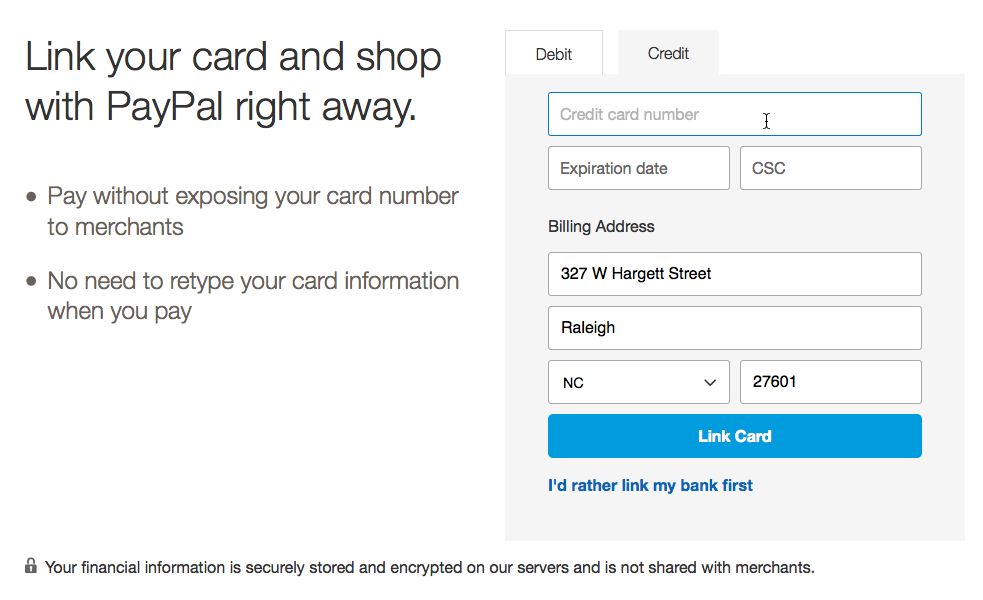Click the city field containing Raleigh

(x=734, y=328)
